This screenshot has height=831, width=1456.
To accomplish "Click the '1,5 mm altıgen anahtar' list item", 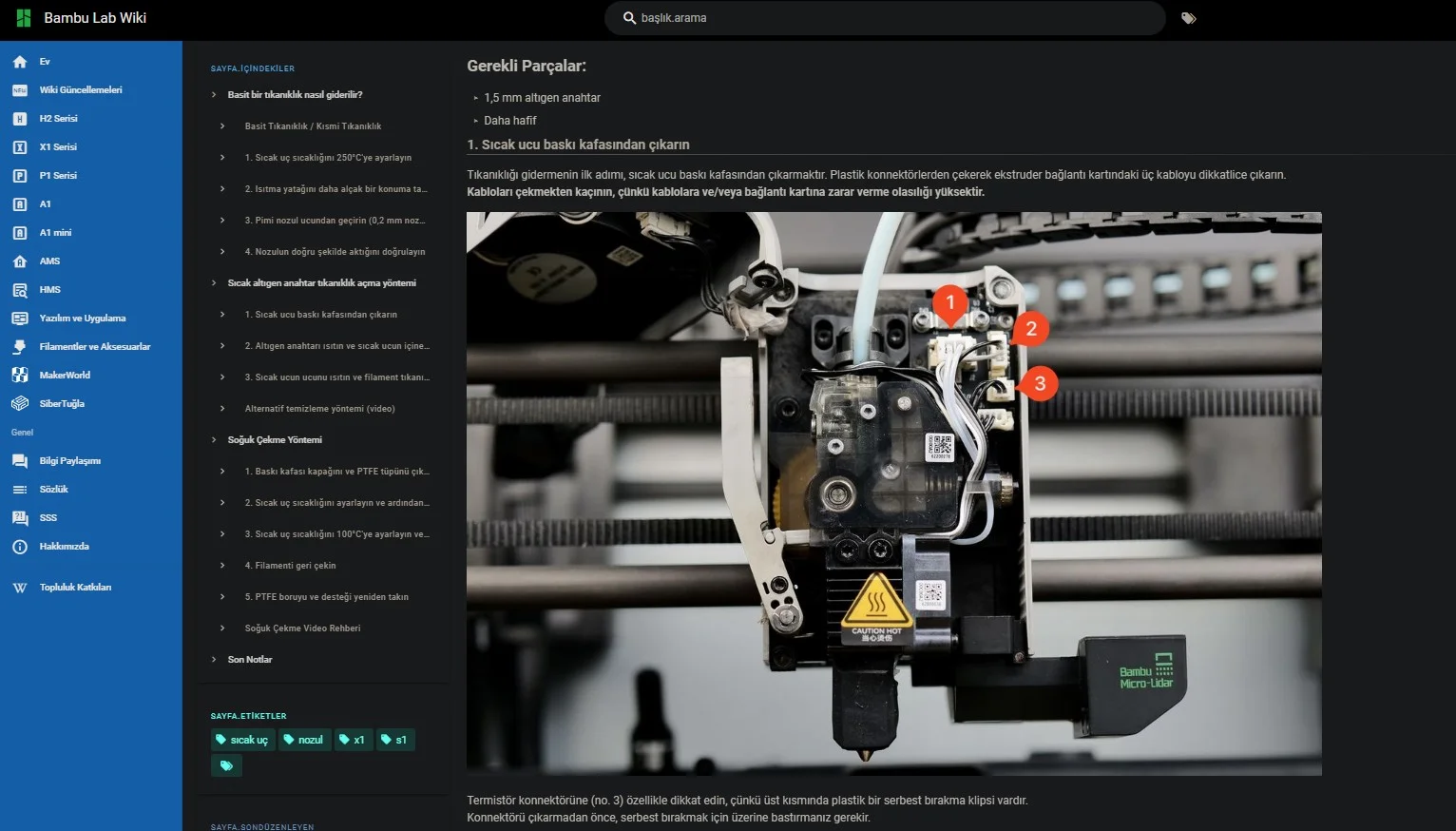I will pyautogui.click(x=542, y=98).
